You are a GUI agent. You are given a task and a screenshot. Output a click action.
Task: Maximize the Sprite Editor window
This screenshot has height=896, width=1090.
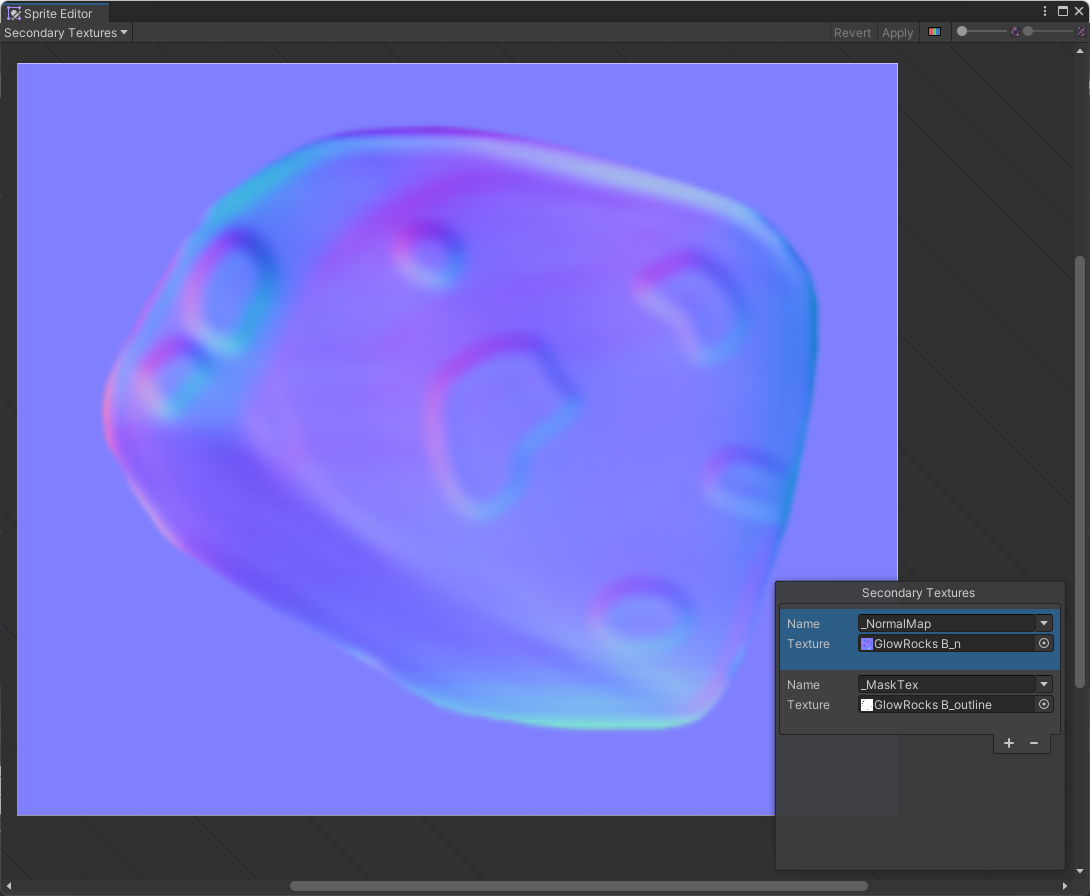1063,11
